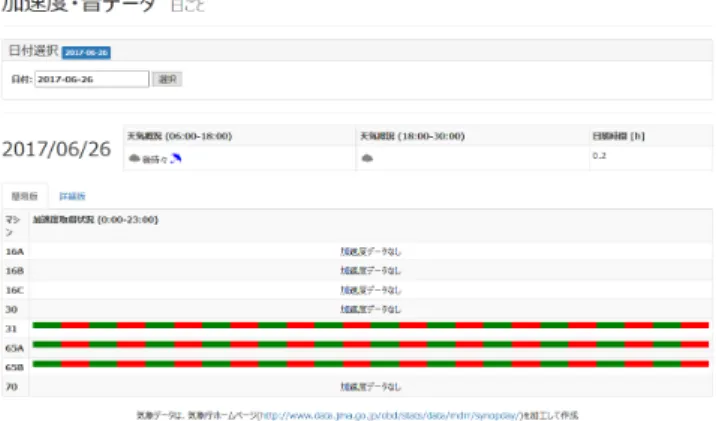Click the machine label 16A
The height and width of the screenshot is (421, 716).
14,252
